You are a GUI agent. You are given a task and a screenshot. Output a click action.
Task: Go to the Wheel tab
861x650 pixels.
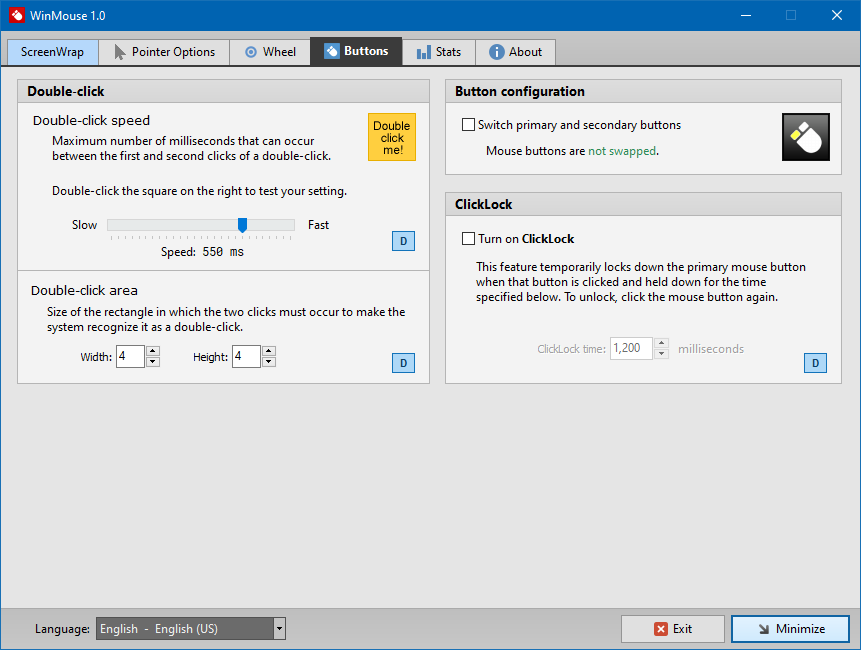click(x=270, y=52)
